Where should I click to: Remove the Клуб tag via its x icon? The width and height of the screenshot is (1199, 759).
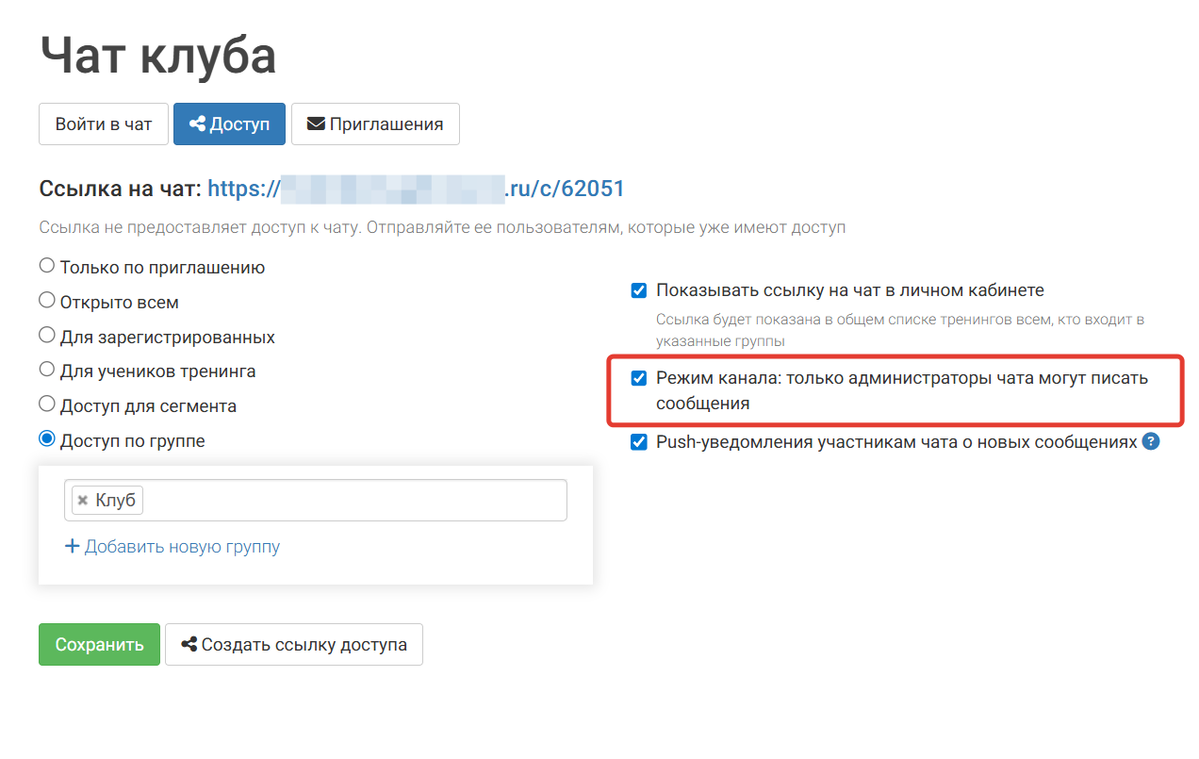coord(84,499)
